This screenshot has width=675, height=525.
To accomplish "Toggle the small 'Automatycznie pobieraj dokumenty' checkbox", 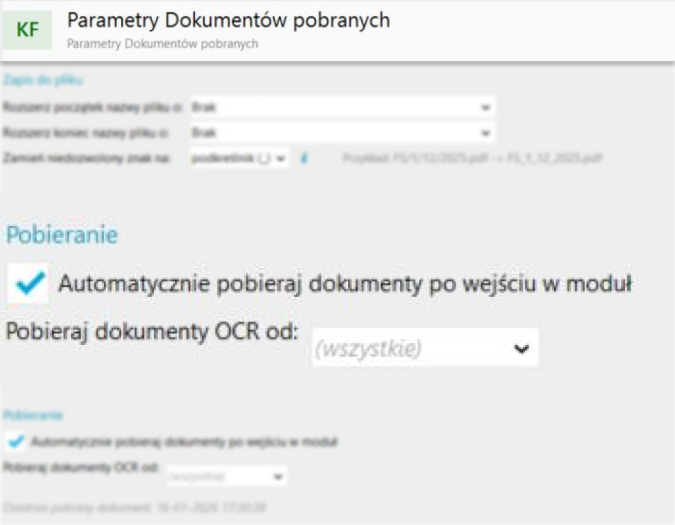I will (x=17, y=441).
